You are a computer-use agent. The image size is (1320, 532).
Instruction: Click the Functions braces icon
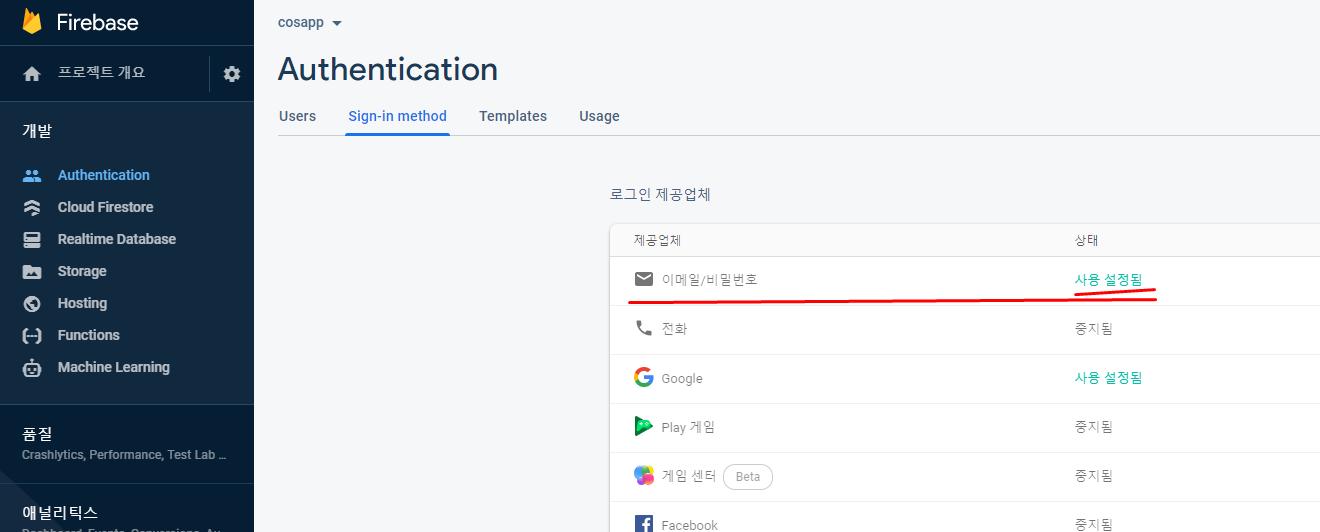click(x=32, y=335)
